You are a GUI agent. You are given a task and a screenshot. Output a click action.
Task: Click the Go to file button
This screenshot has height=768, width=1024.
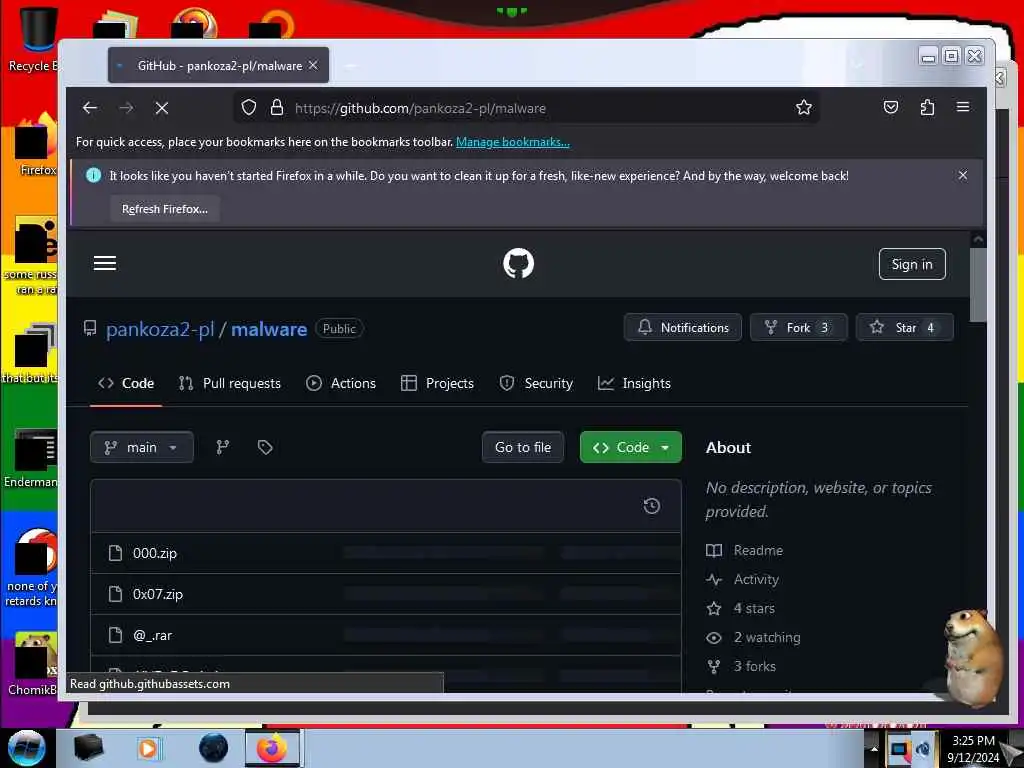point(523,447)
